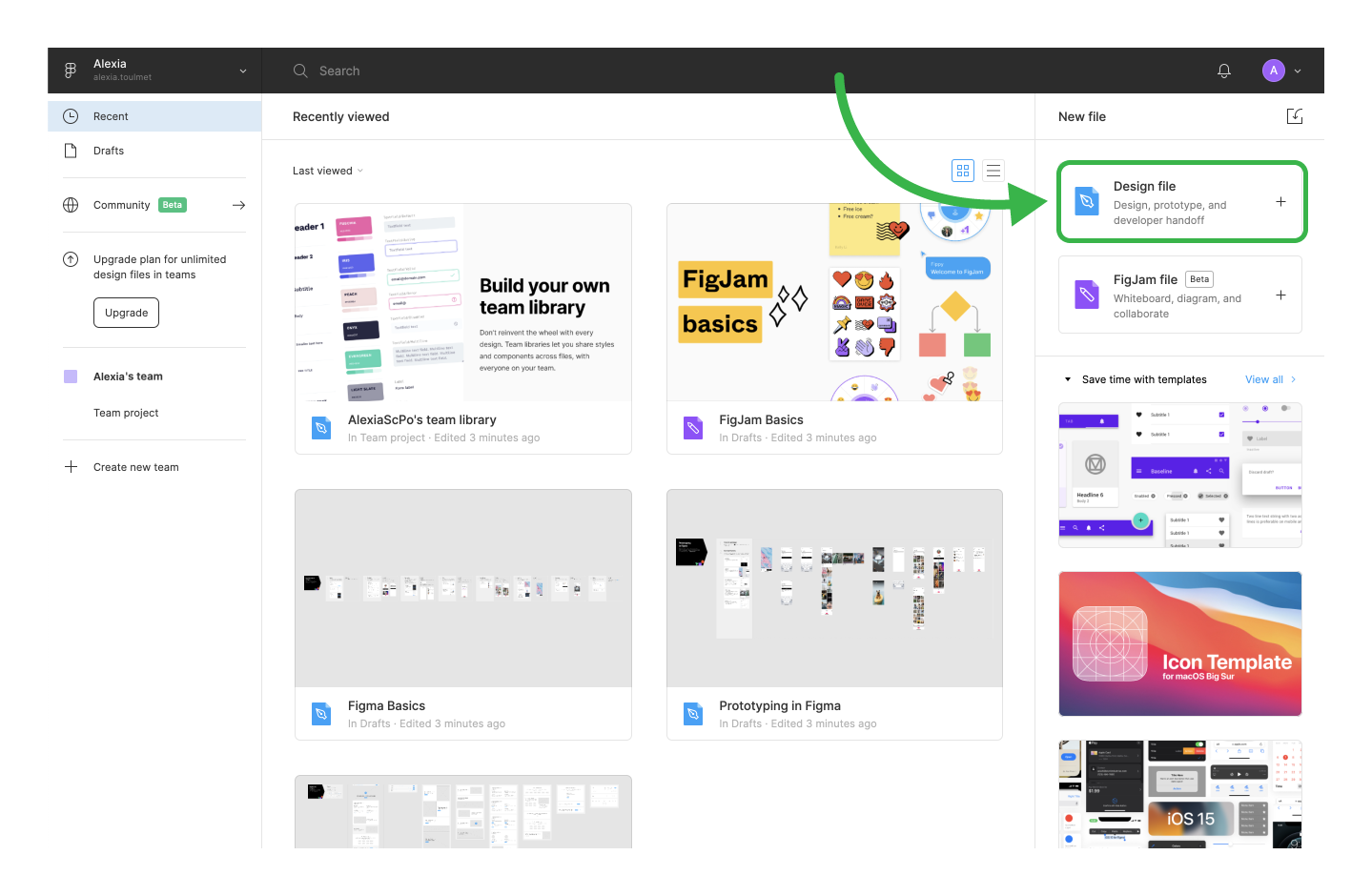
Task: Open the notifications bell
Action: 1223,70
